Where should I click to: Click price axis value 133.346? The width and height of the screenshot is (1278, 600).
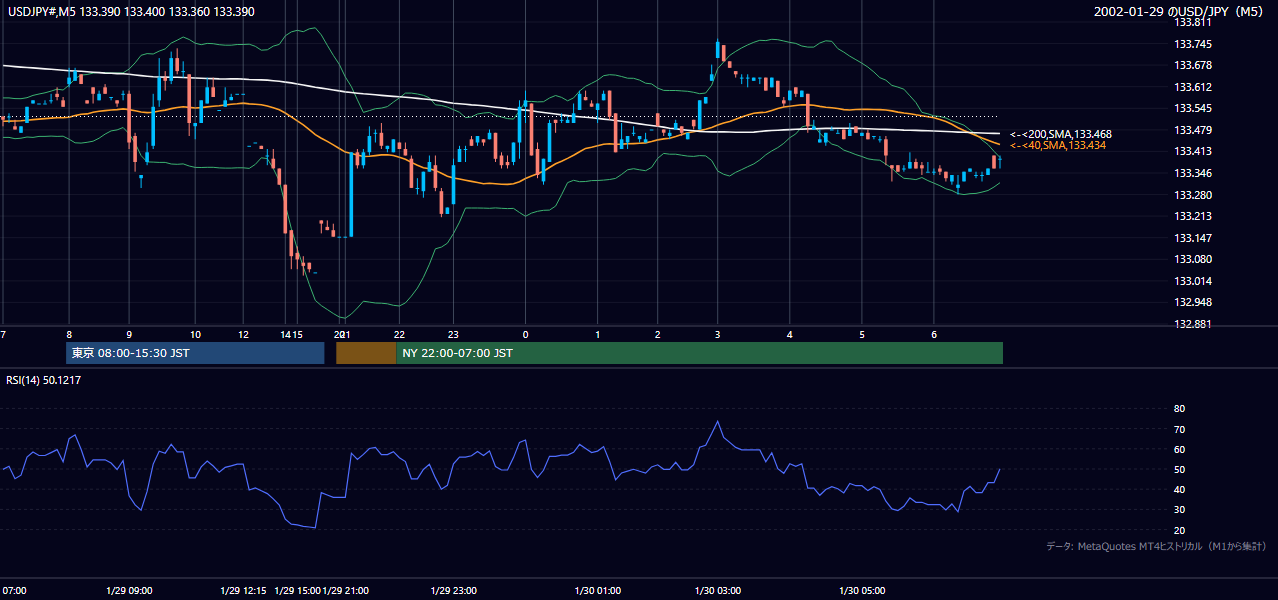[1192, 173]
